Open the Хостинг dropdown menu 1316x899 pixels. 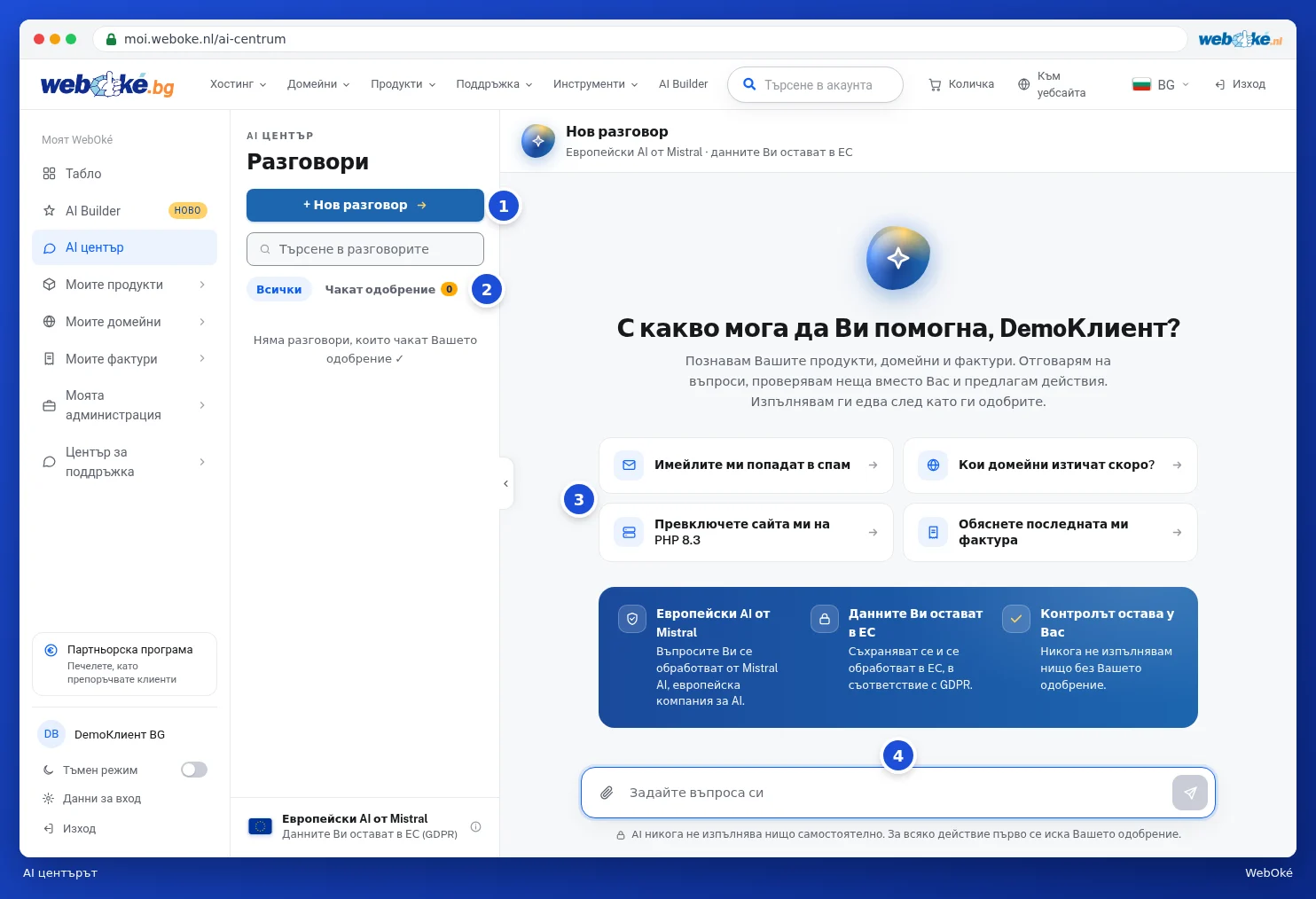[x=238, y=84]
